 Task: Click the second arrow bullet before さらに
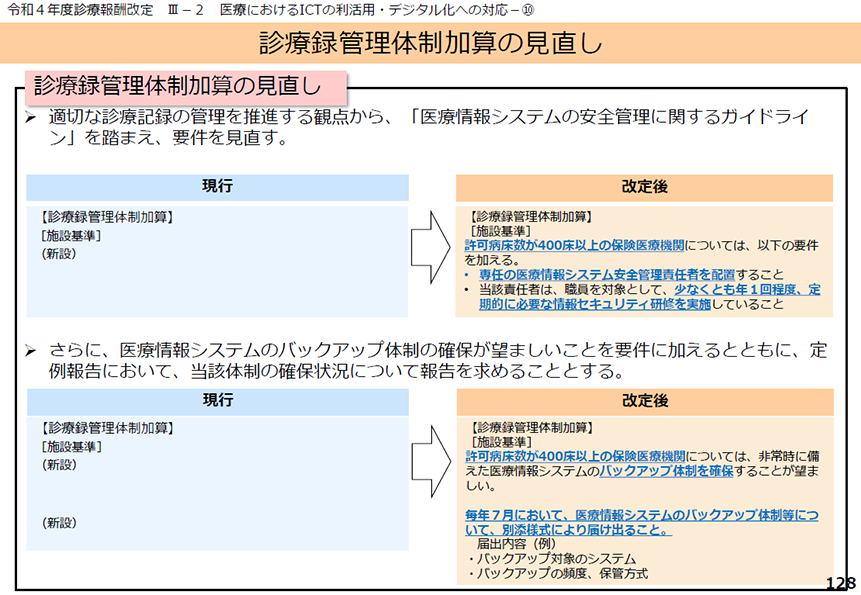tap(31, 351)
